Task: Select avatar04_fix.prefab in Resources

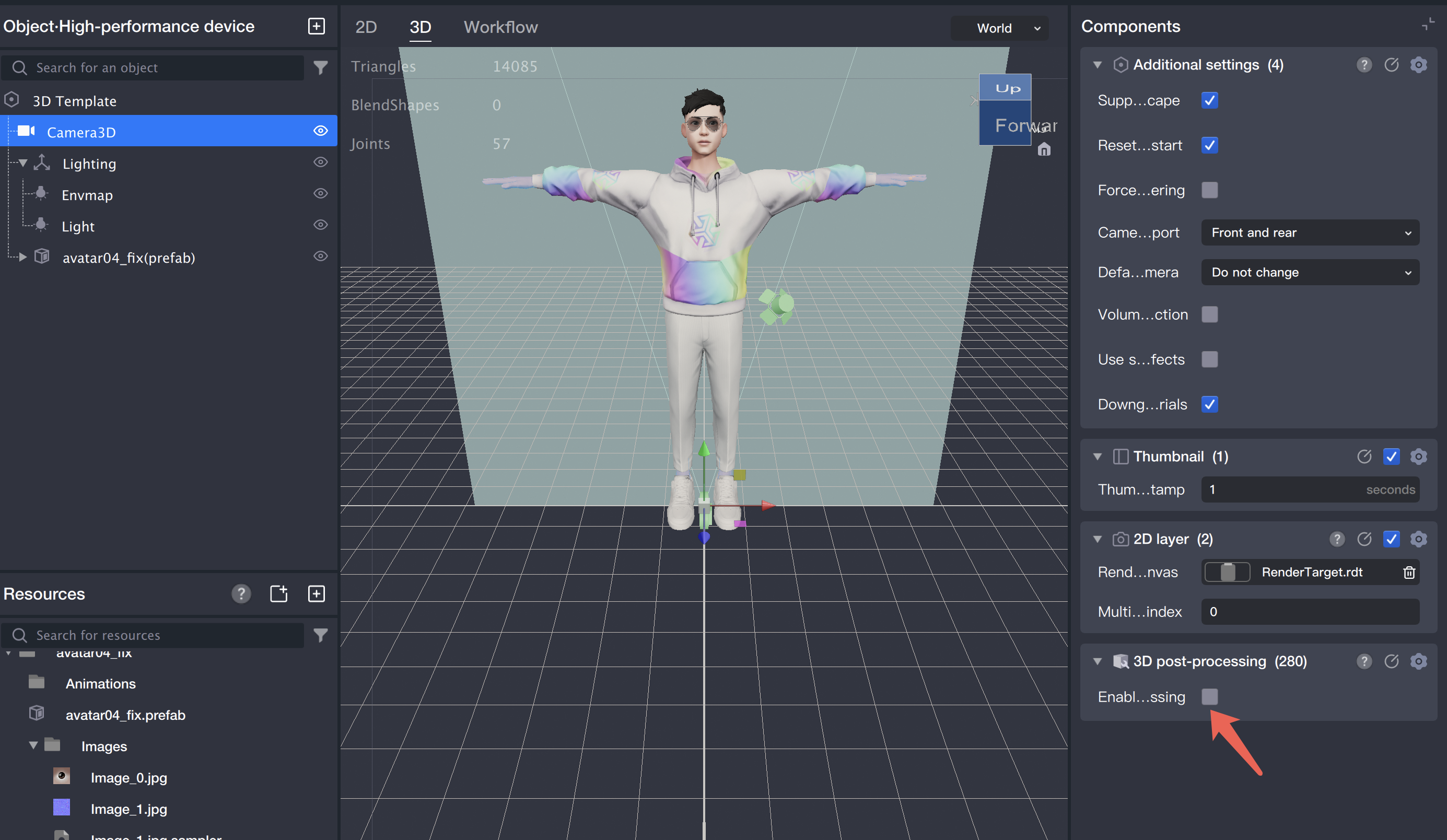Action: coord(125,715)
